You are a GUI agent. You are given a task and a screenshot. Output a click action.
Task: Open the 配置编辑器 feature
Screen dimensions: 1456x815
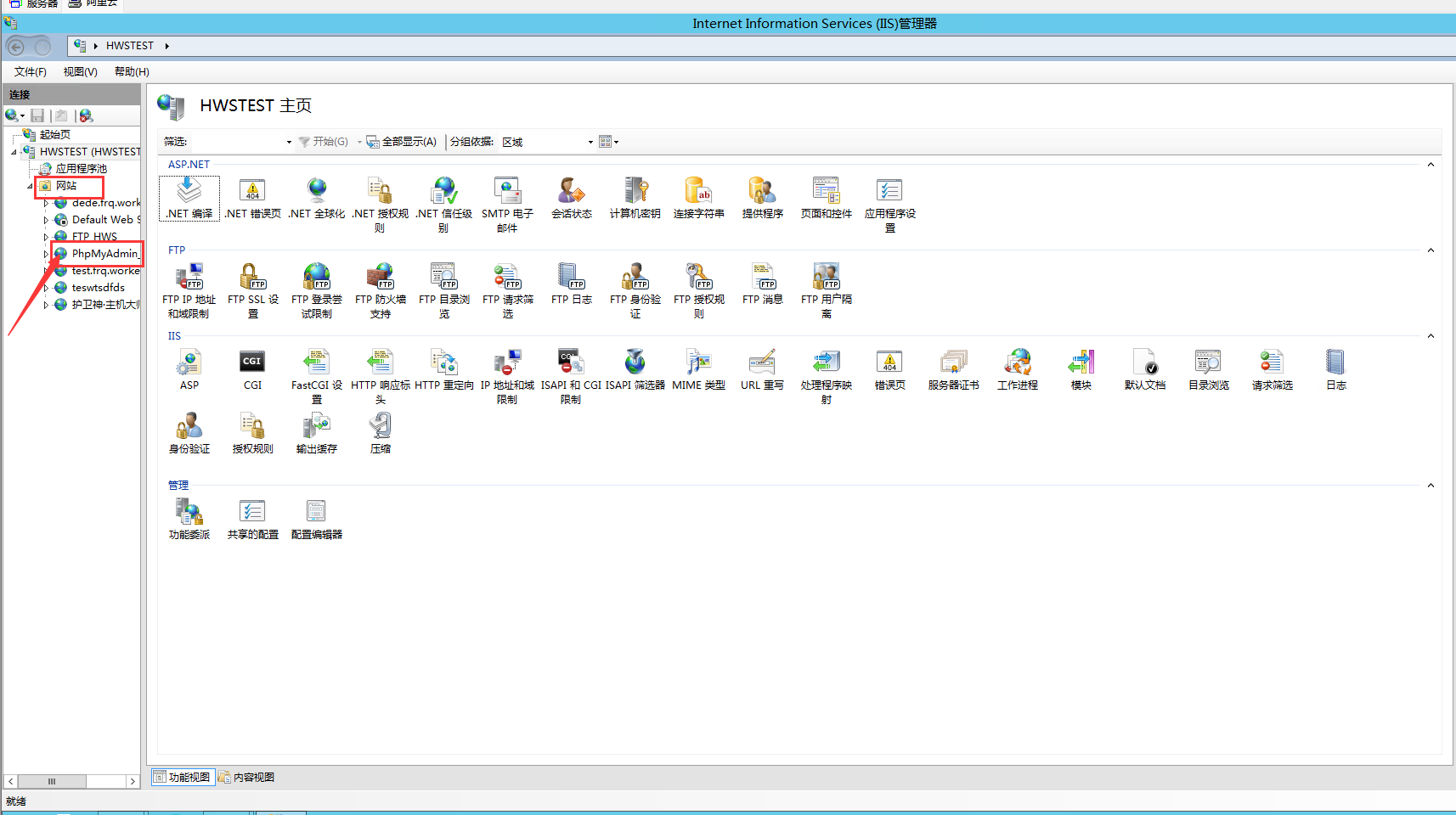pos(316,513)
